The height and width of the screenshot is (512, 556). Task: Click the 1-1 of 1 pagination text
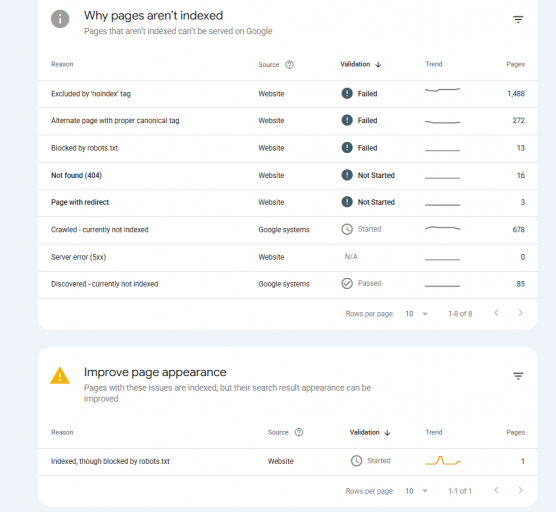point(460,491)
